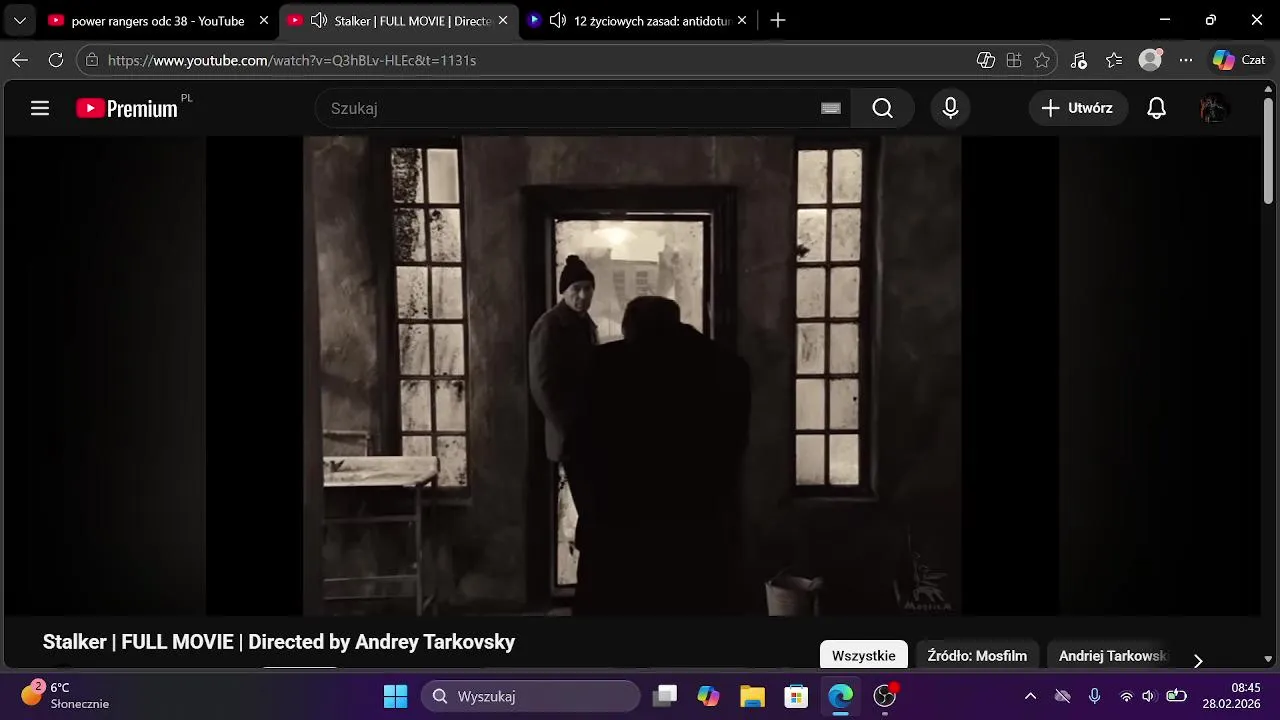1280x720 pixels.
Task: Open volume control tray icon
Action: (1149, 696)
